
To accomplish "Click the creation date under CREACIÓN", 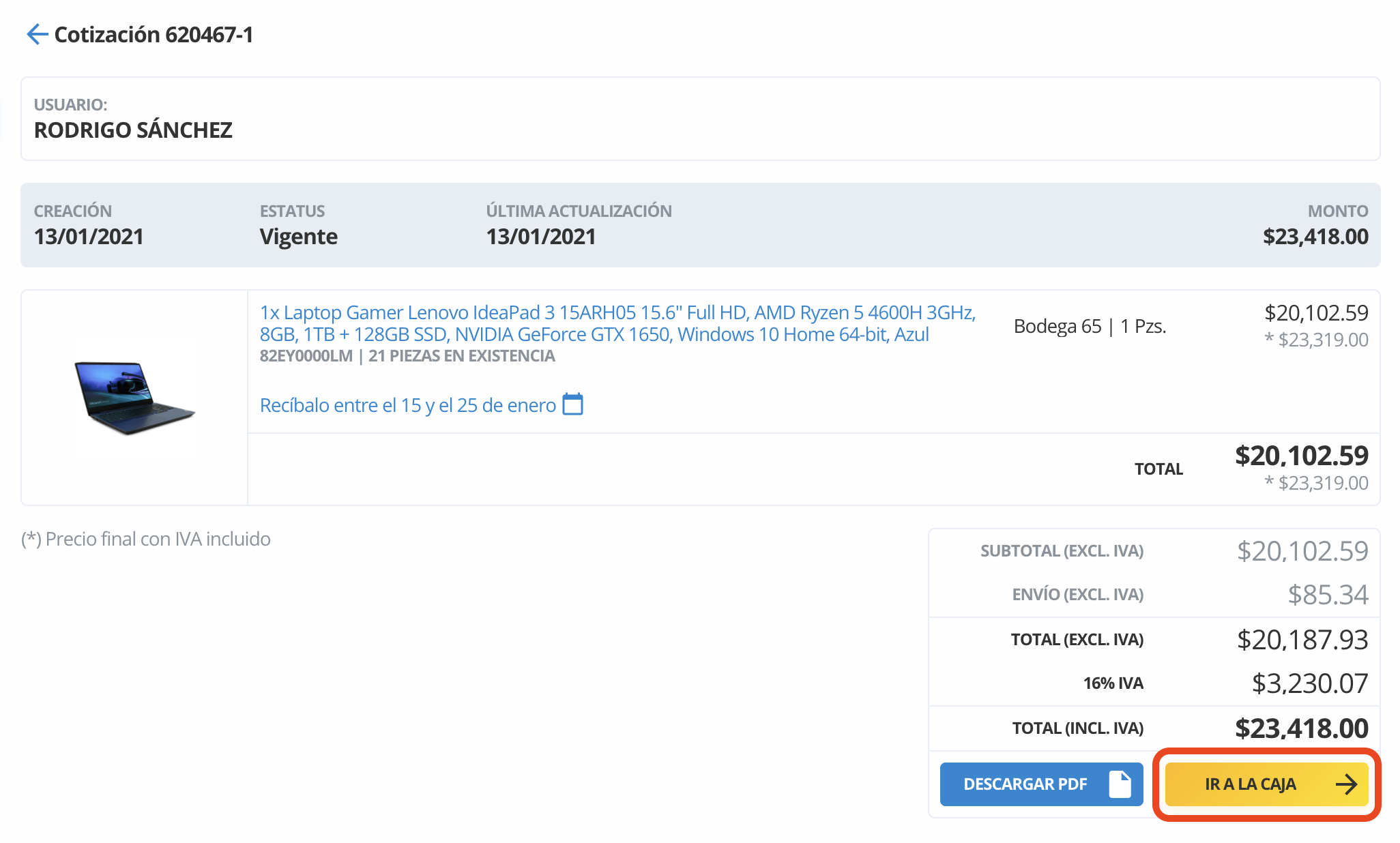I will click(89, 237).
